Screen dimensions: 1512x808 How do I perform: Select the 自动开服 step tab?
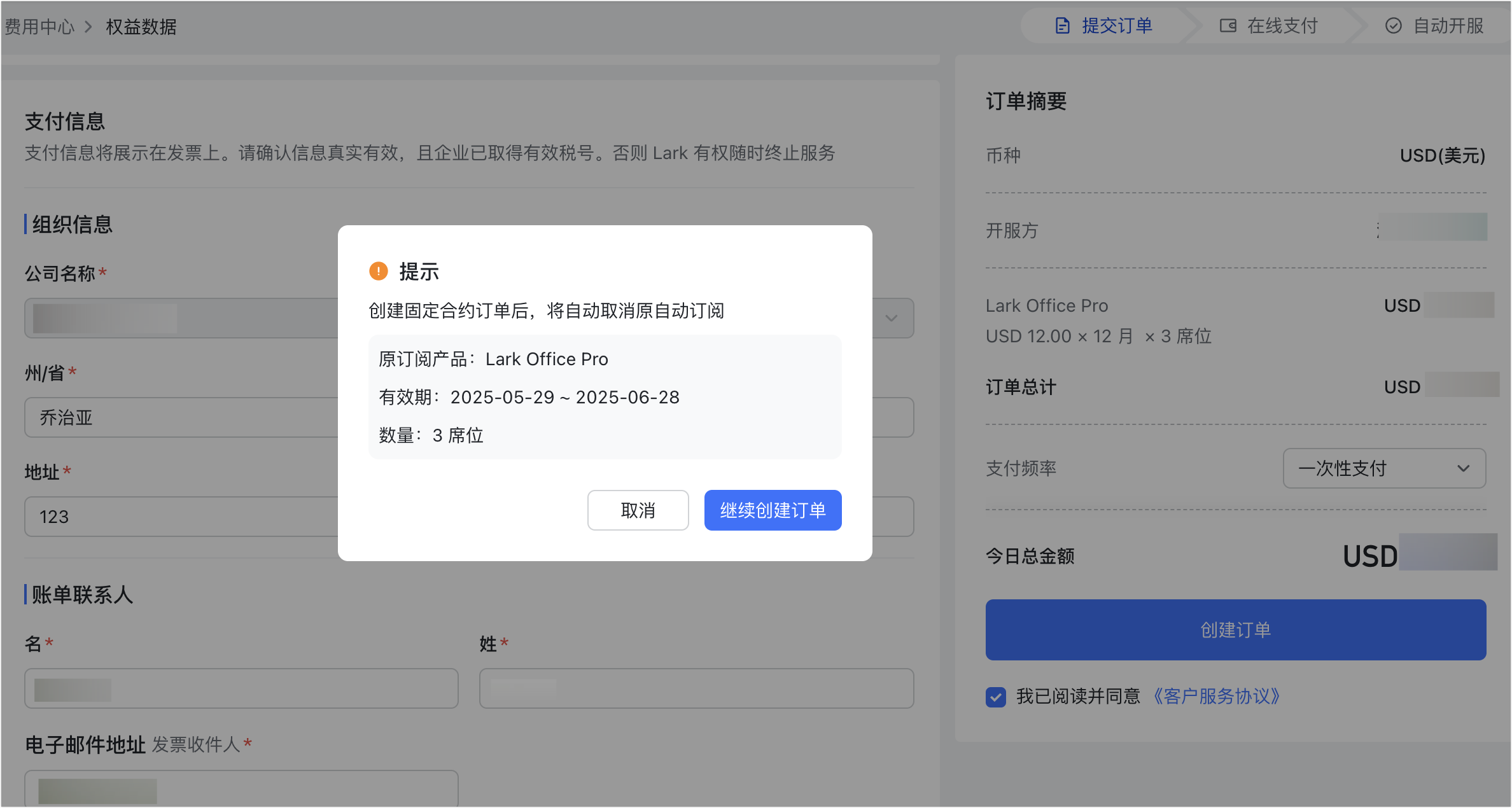[1434, 25]
